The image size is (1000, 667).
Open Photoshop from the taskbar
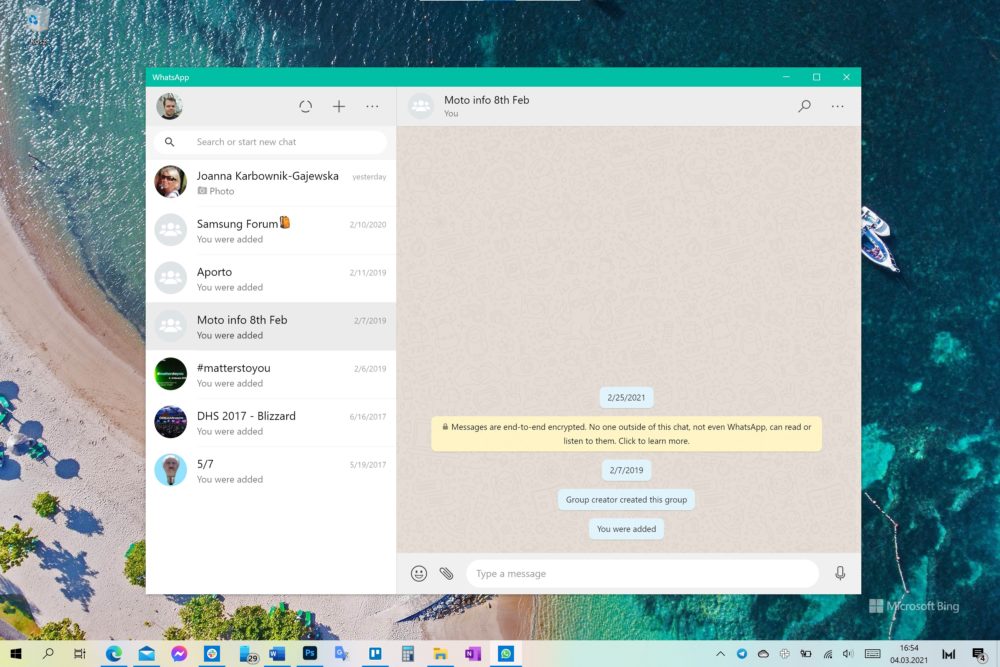tap(310, 654)
